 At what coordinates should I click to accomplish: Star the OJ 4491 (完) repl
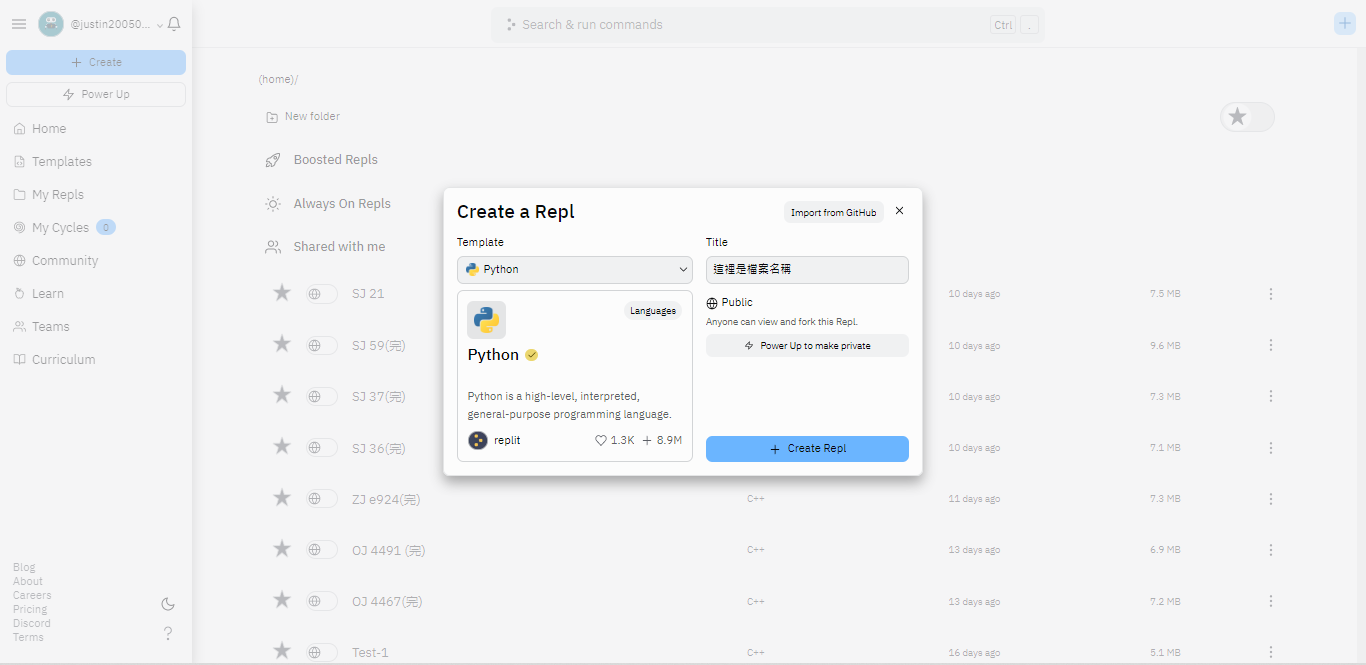pyautogui.click(x=282, y=548)
